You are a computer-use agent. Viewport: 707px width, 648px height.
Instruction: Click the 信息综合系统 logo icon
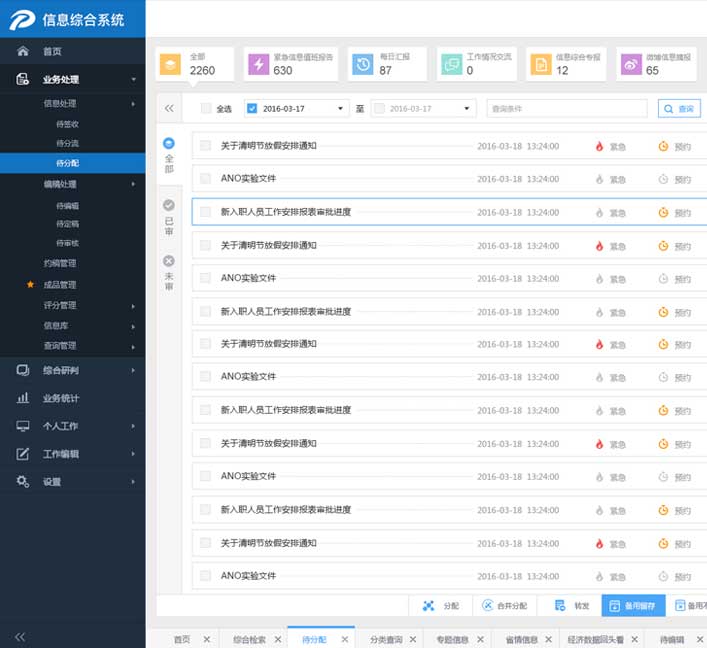coord(23,19)
